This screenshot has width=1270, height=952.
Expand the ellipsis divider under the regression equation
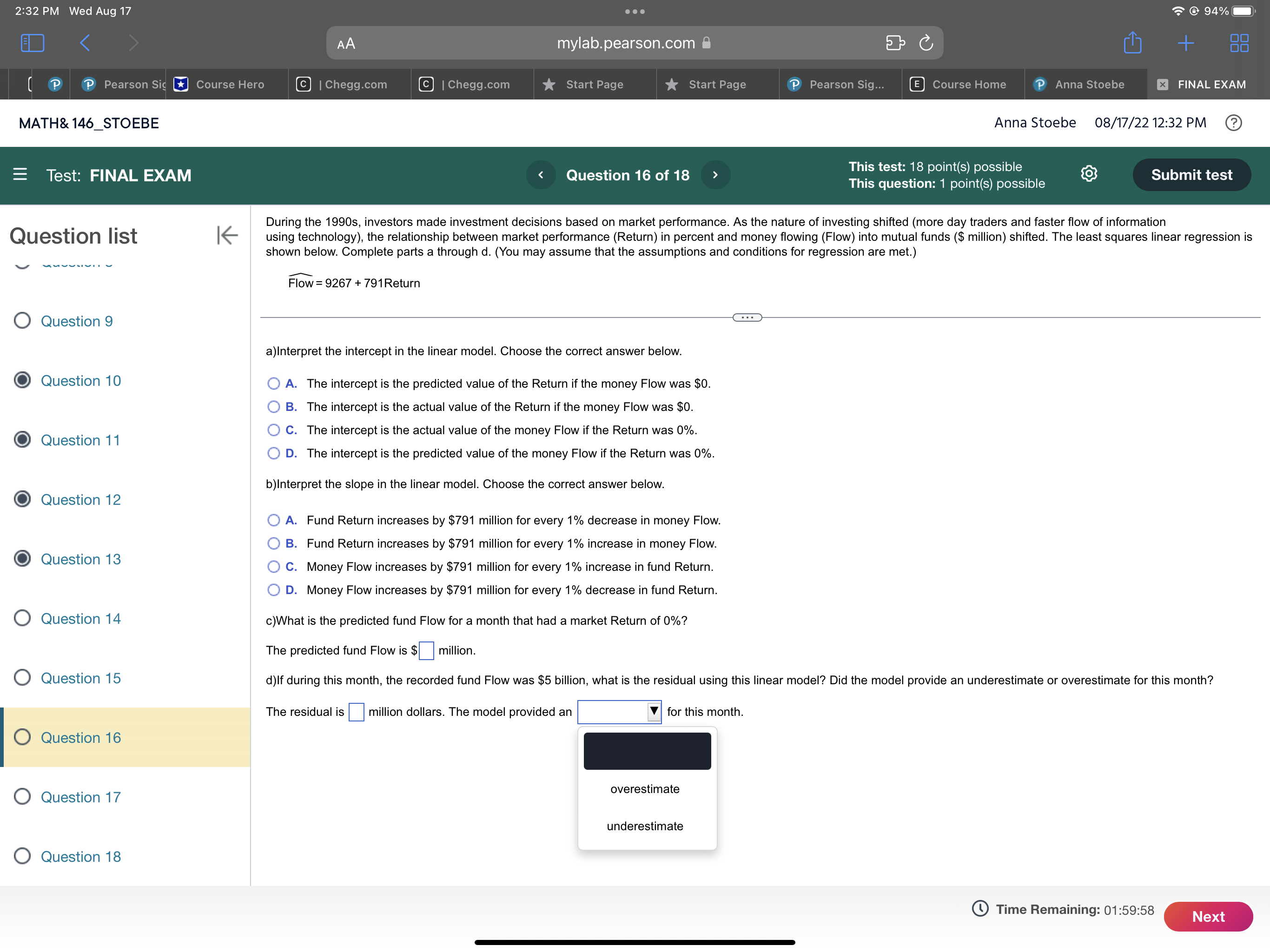pos(747,317)
